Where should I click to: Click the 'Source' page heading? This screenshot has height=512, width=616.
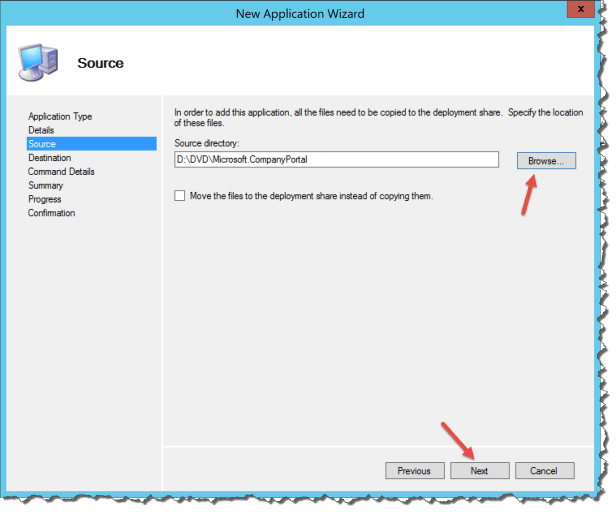pyautogui.click(x=101, y=63)
